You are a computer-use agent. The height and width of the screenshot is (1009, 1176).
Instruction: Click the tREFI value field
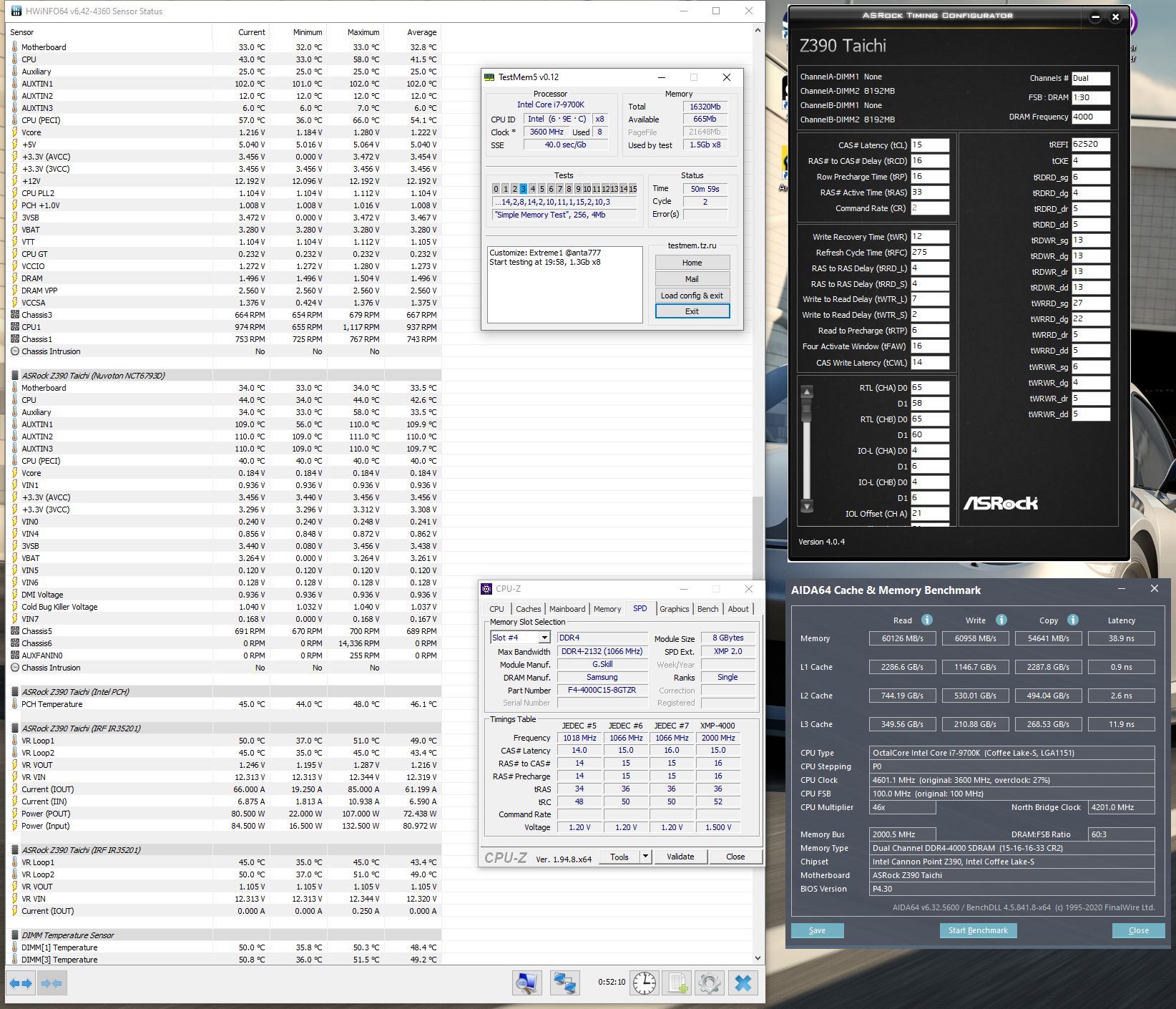tap(1090, 145)
